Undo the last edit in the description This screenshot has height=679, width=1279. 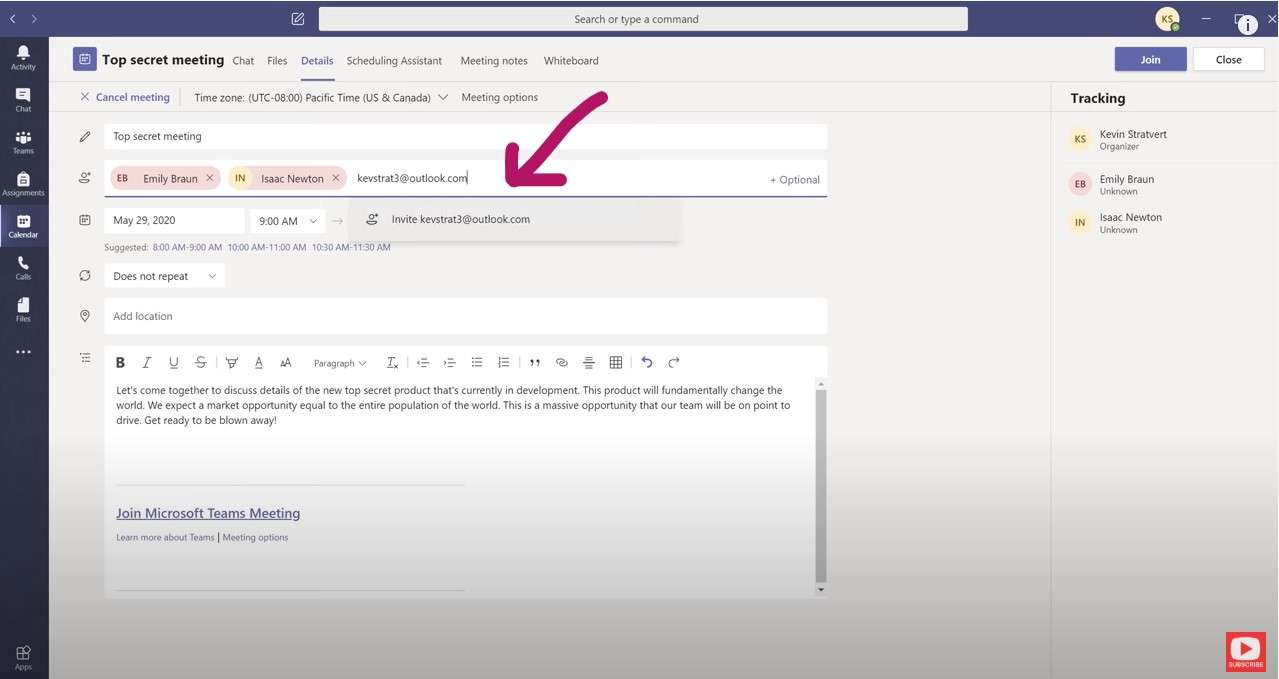pyautogui.click(x=646, y=362)
